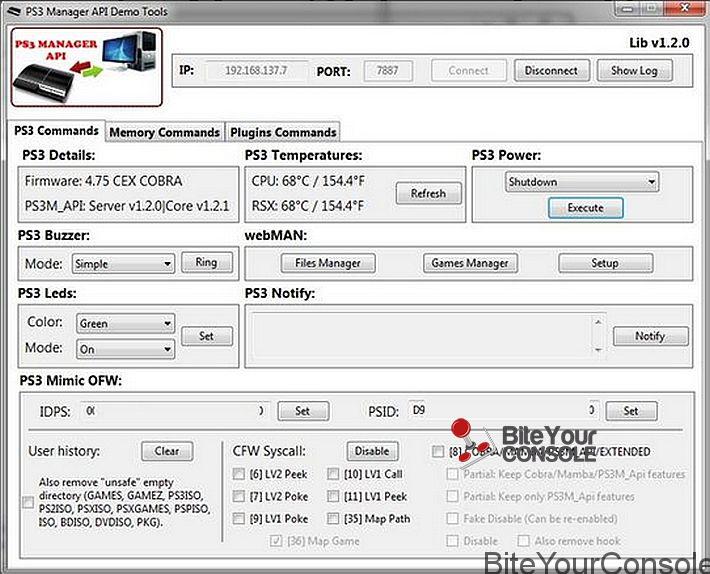This screenshot has width=710, height=574.
Task: Click the PORT input field
Action: click(x=388, y=71)
